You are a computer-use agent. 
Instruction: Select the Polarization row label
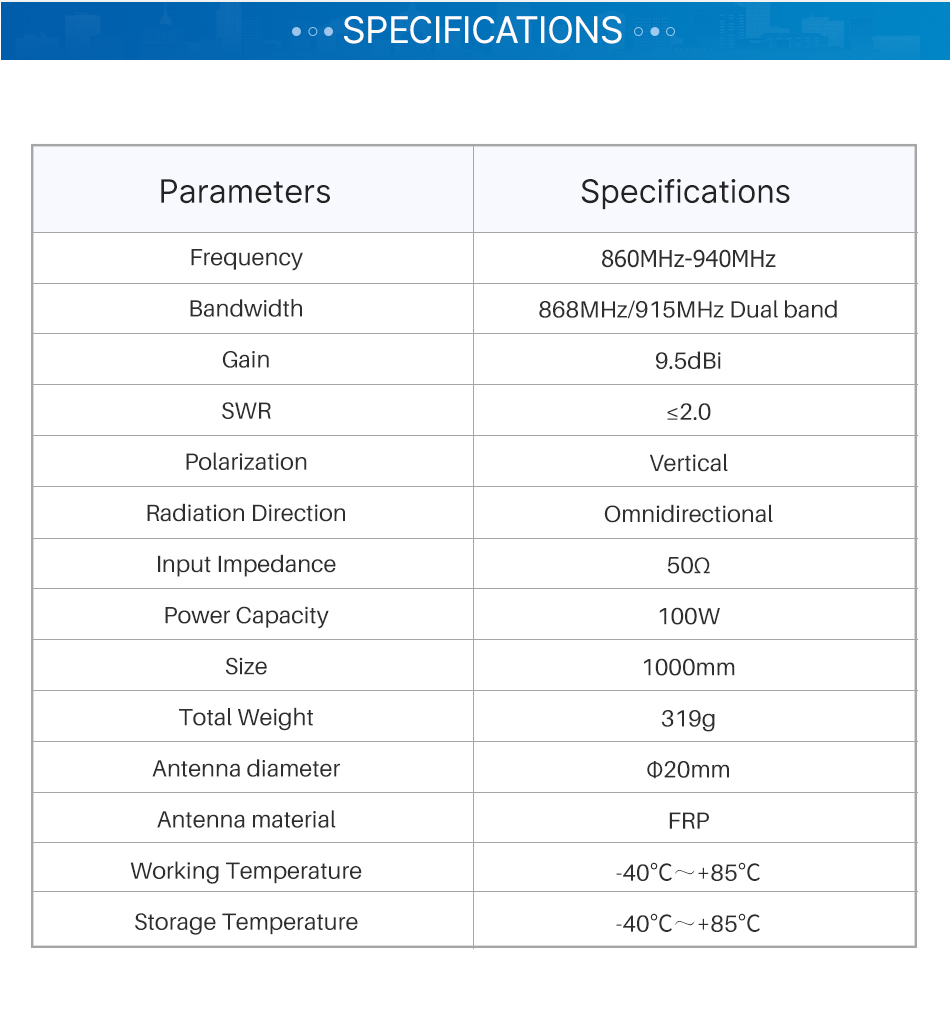tap(246, 462)
